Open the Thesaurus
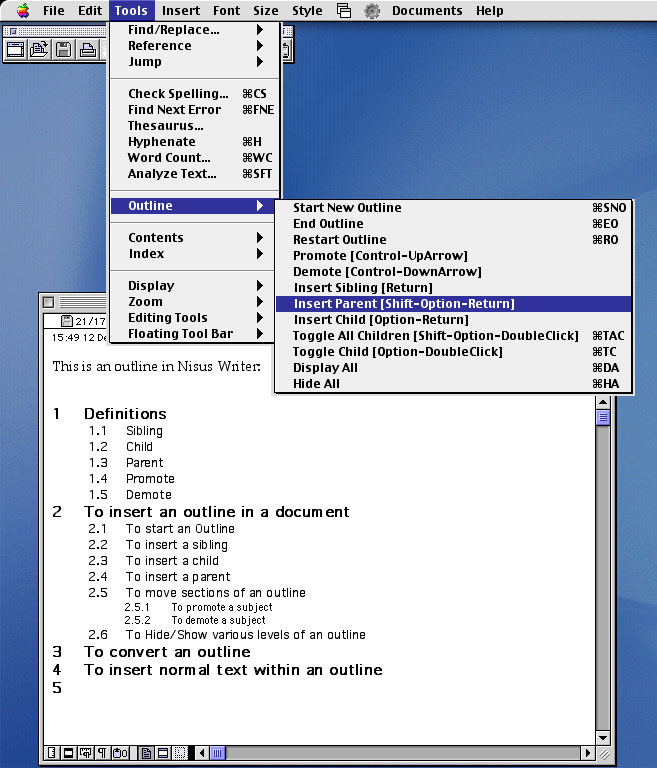The width and height of the screenshot is (657, 768). pos(195,126)
